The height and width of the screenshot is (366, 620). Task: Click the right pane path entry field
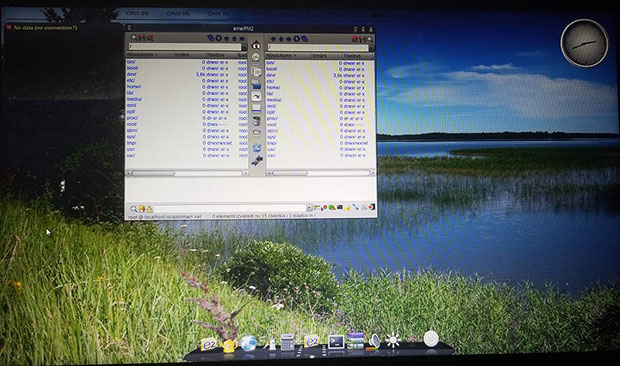pyautogui.click(x=318, y=47)
